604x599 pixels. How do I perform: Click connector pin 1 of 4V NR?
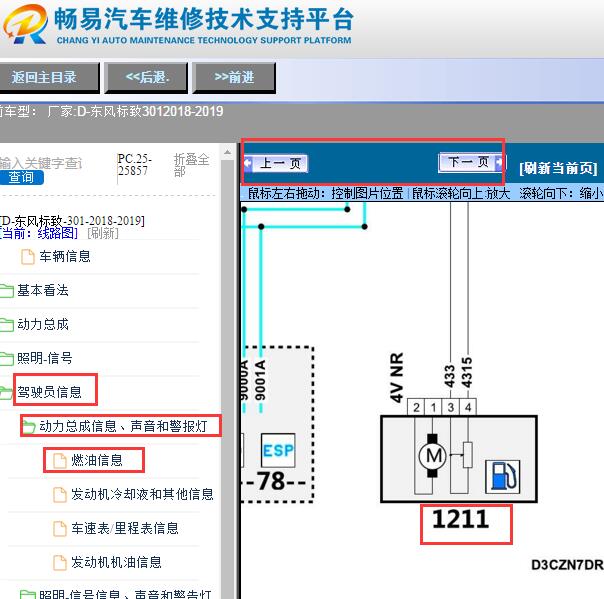pos(433,407)
